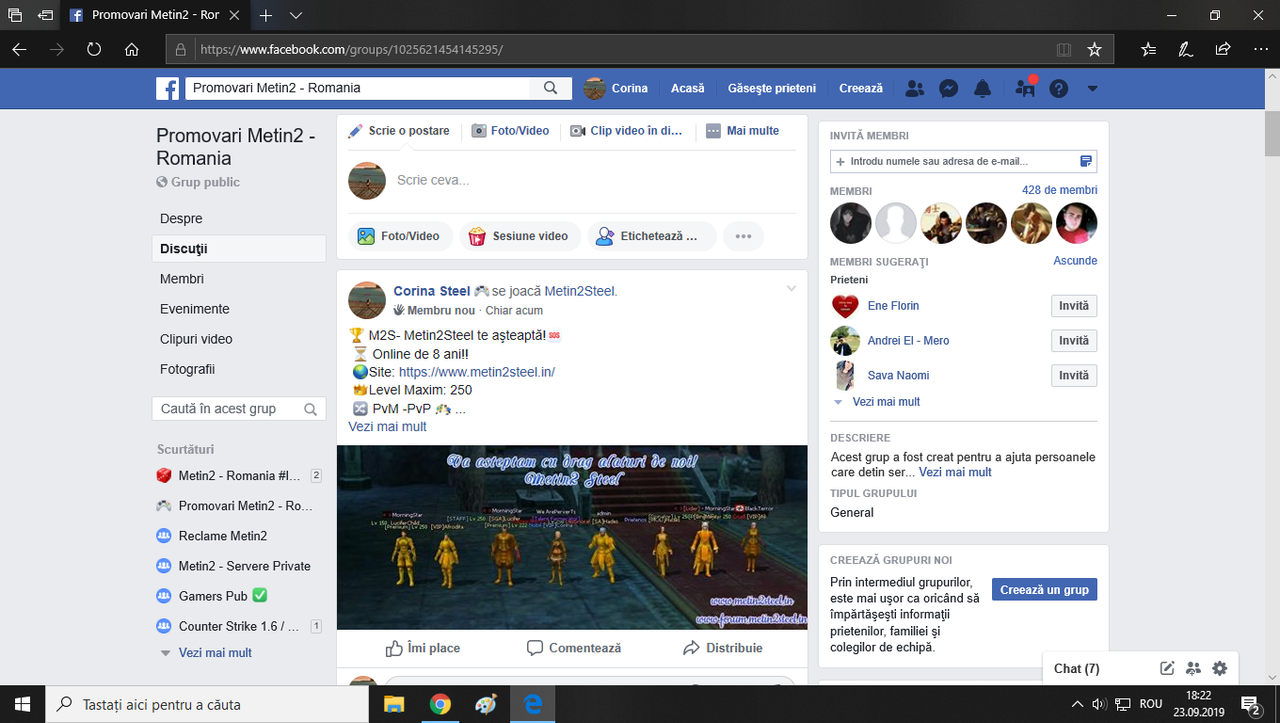
Task: Open the notifications bell
Action: tap(983, 88)
